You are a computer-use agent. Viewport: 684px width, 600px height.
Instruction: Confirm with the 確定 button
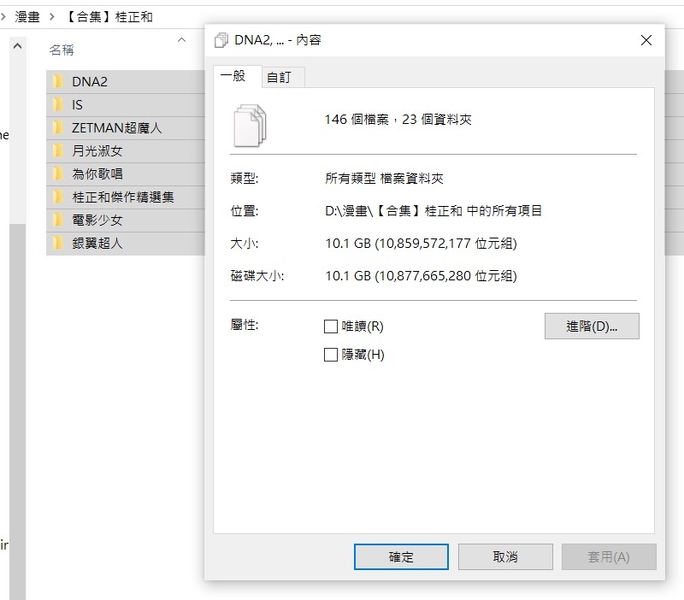point(401,556)
